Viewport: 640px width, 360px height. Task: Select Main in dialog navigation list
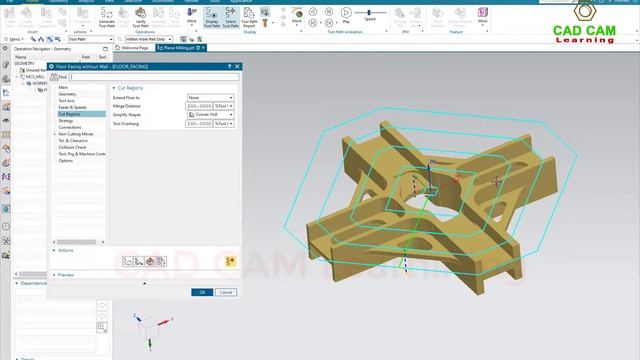click(63, 87)
